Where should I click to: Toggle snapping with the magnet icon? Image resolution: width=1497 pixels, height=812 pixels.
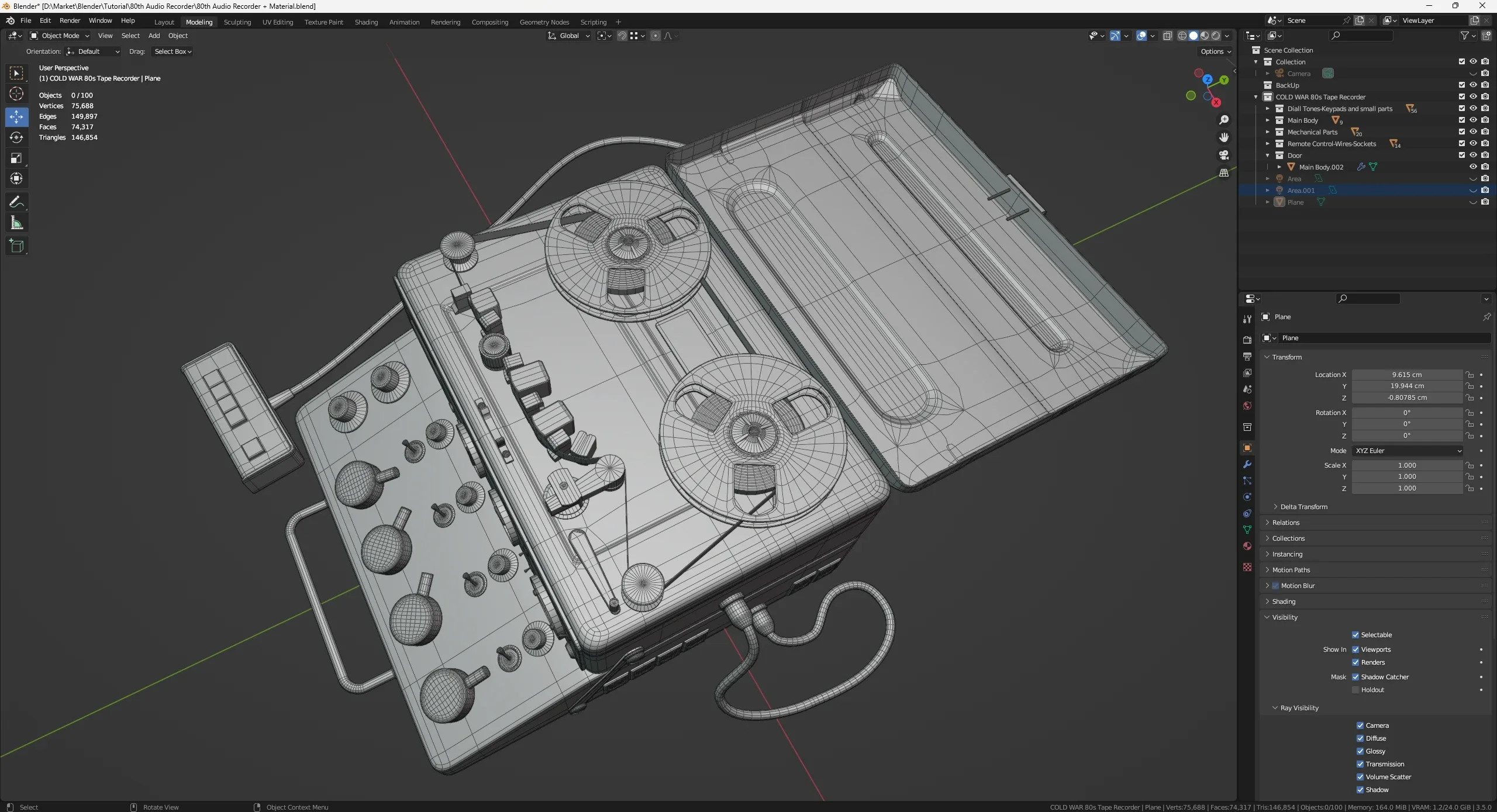click(622, 36)
